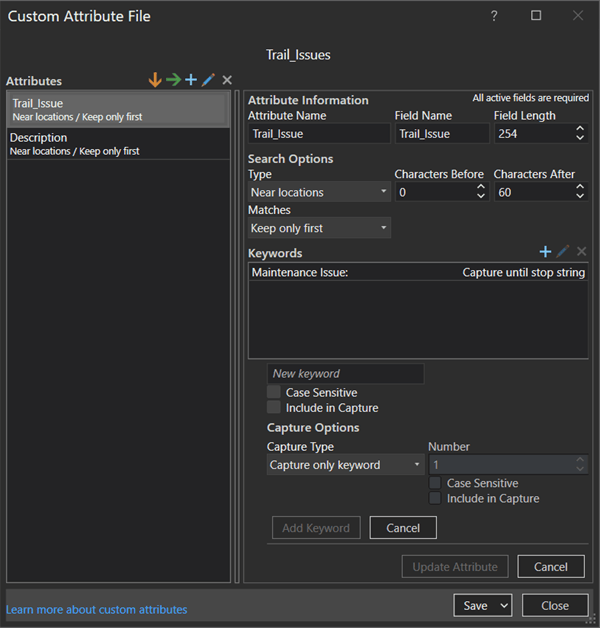Viewport: 600px width, 628px height.
Task: Enable keyword Case Sensitive checkbox
Action: pos(274,392)
